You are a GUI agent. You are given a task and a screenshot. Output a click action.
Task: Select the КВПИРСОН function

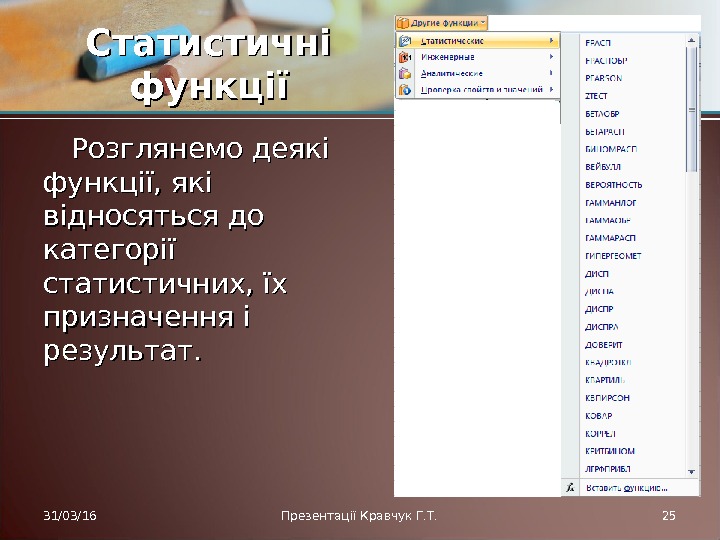coord(607,399)
